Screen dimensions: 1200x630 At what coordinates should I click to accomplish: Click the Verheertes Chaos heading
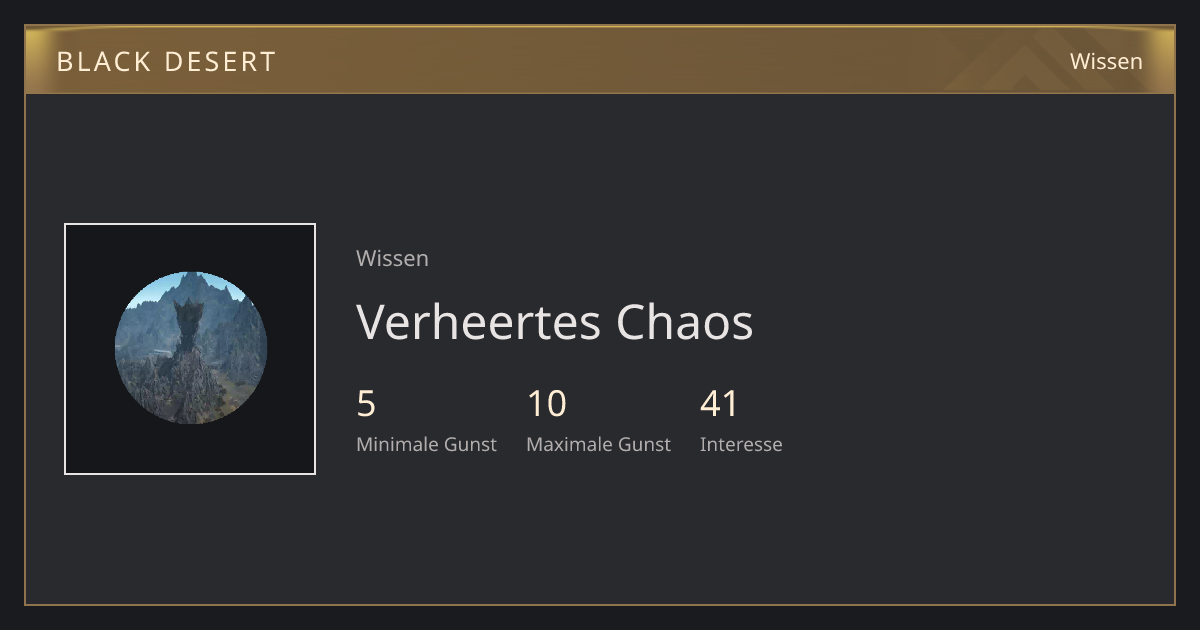tap(554, 322)
